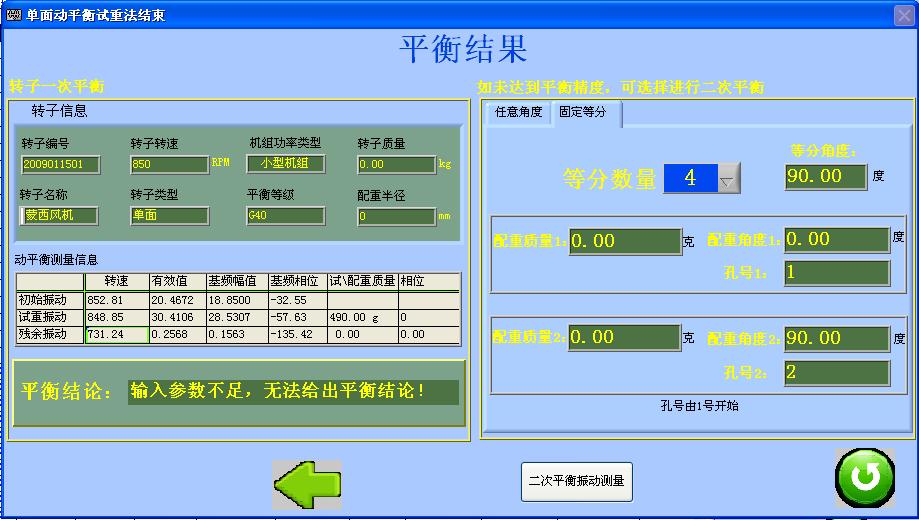The image size is (919, 520).
Task: Click table cell 28.5307
Action: point(237,317)
